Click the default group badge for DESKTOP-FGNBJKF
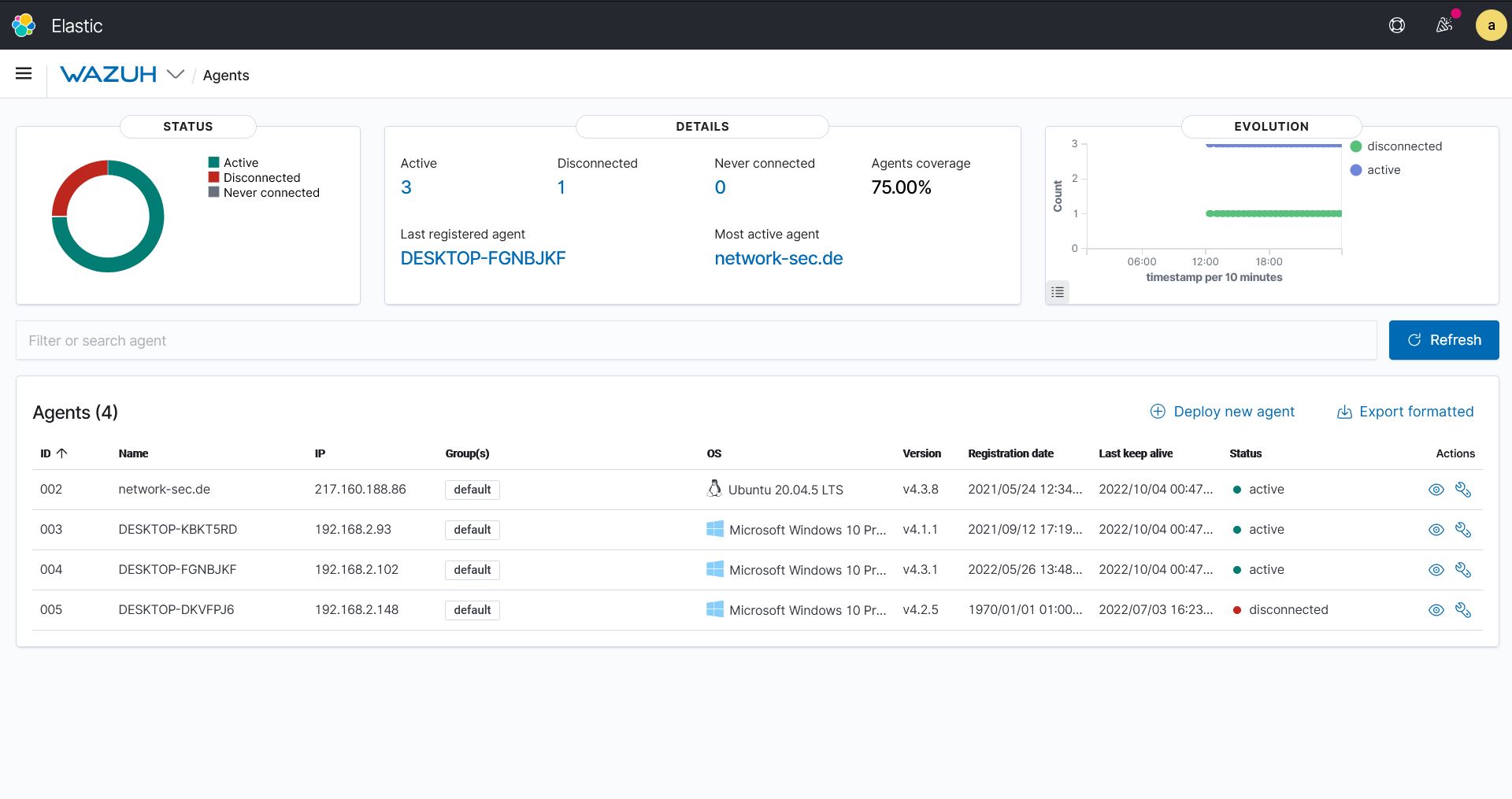This screenshot has height=799, width=1512. (472, 570)
